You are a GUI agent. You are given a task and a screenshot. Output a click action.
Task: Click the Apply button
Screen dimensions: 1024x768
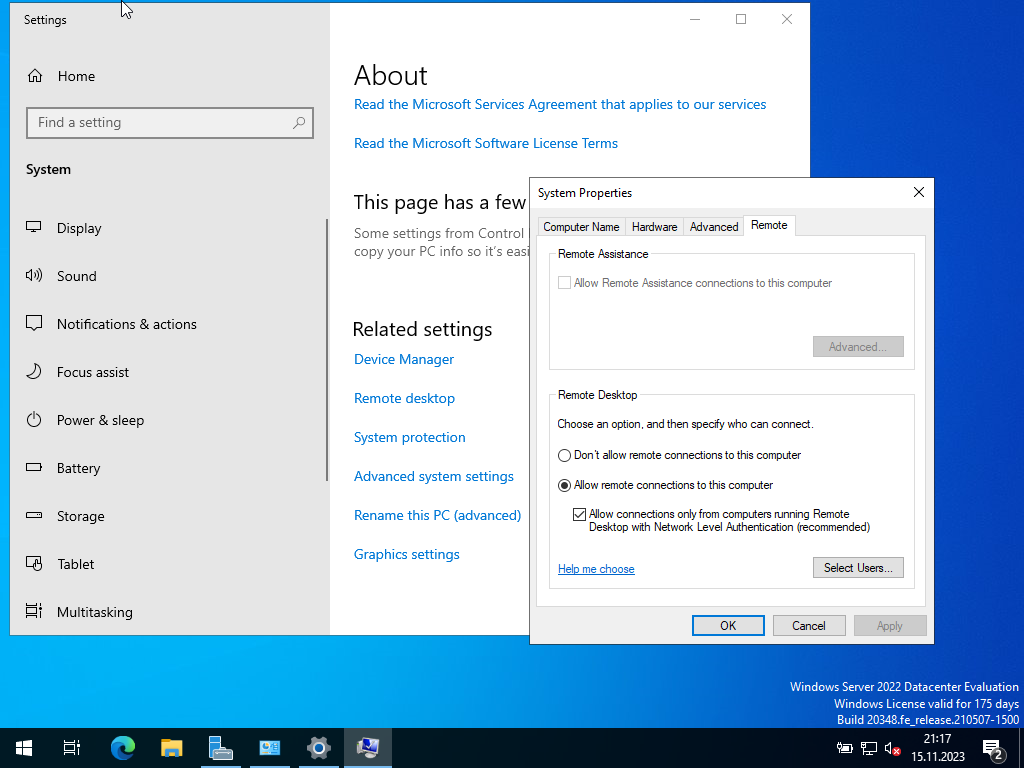(x=889, y=626)
